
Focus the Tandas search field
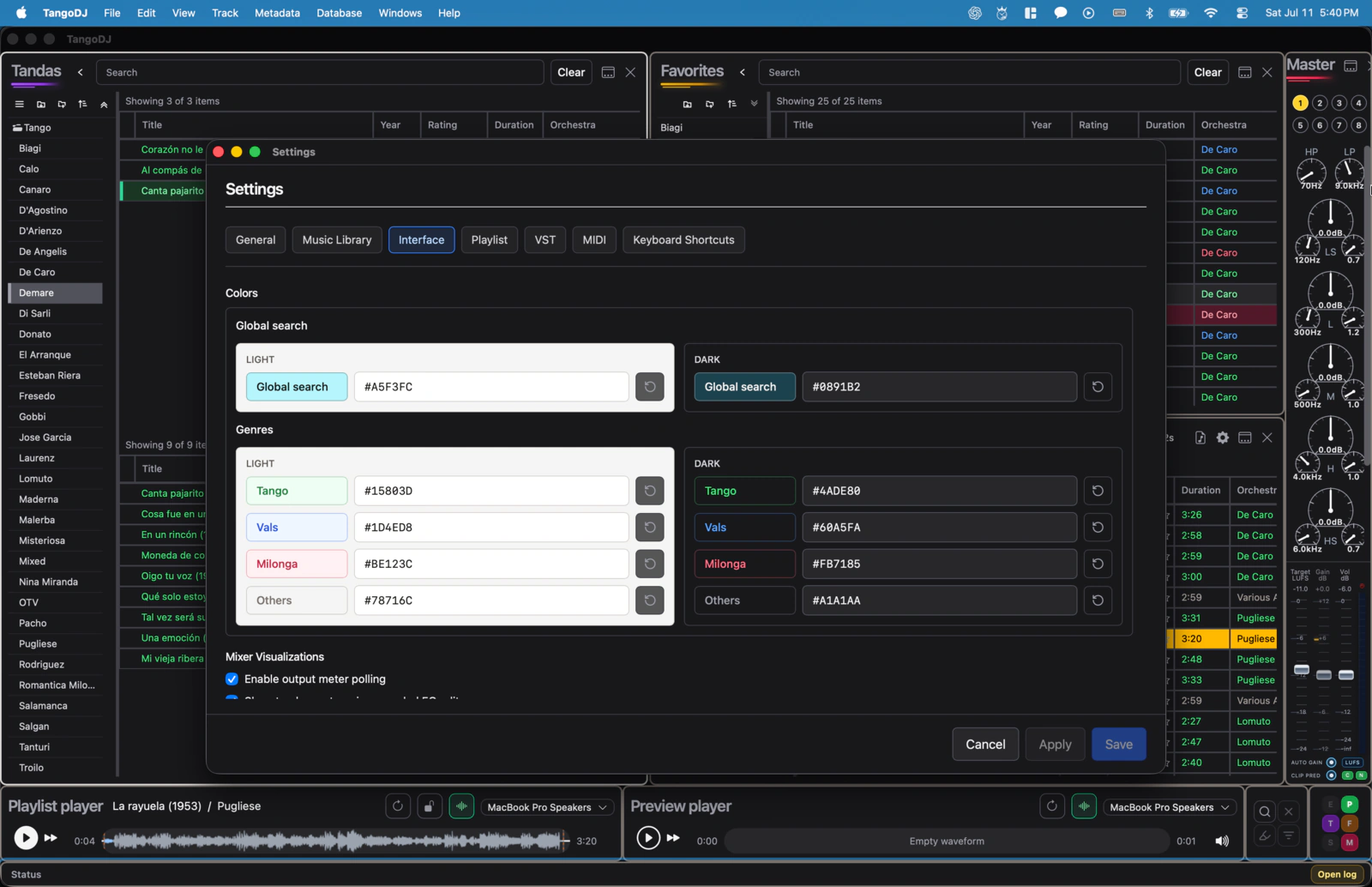point(320,72)
